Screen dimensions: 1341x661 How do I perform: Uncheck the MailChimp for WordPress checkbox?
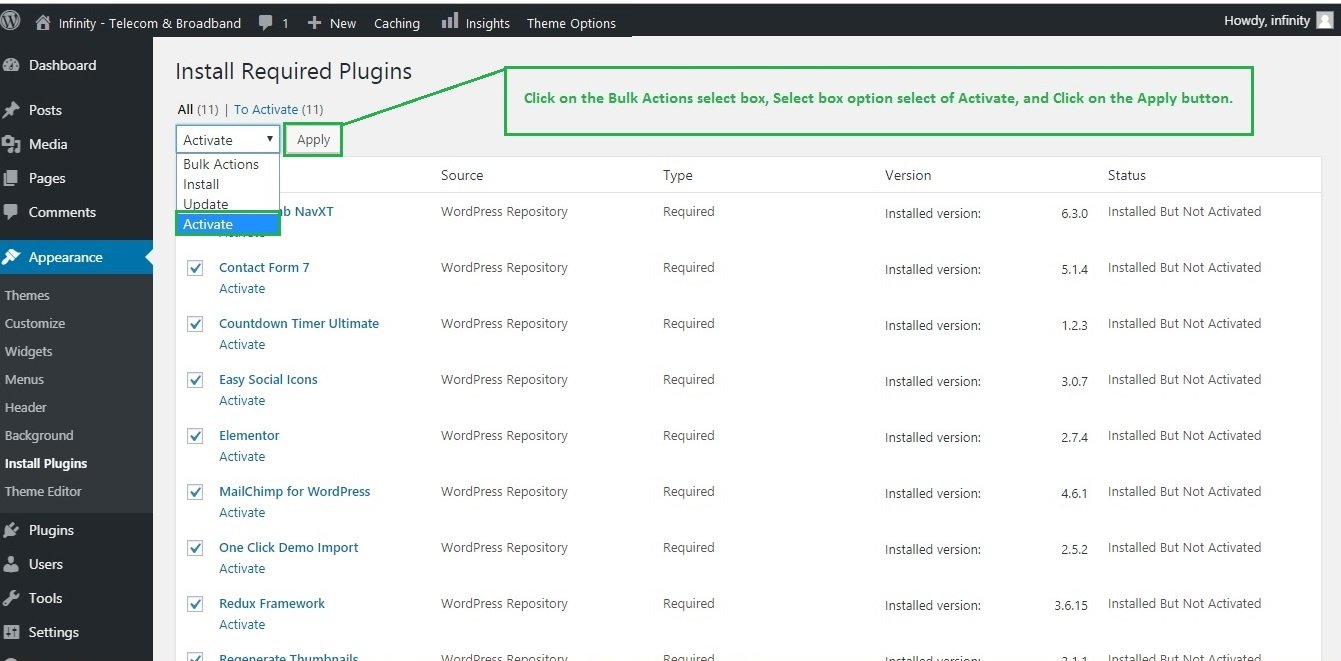[x=196, y=492]
